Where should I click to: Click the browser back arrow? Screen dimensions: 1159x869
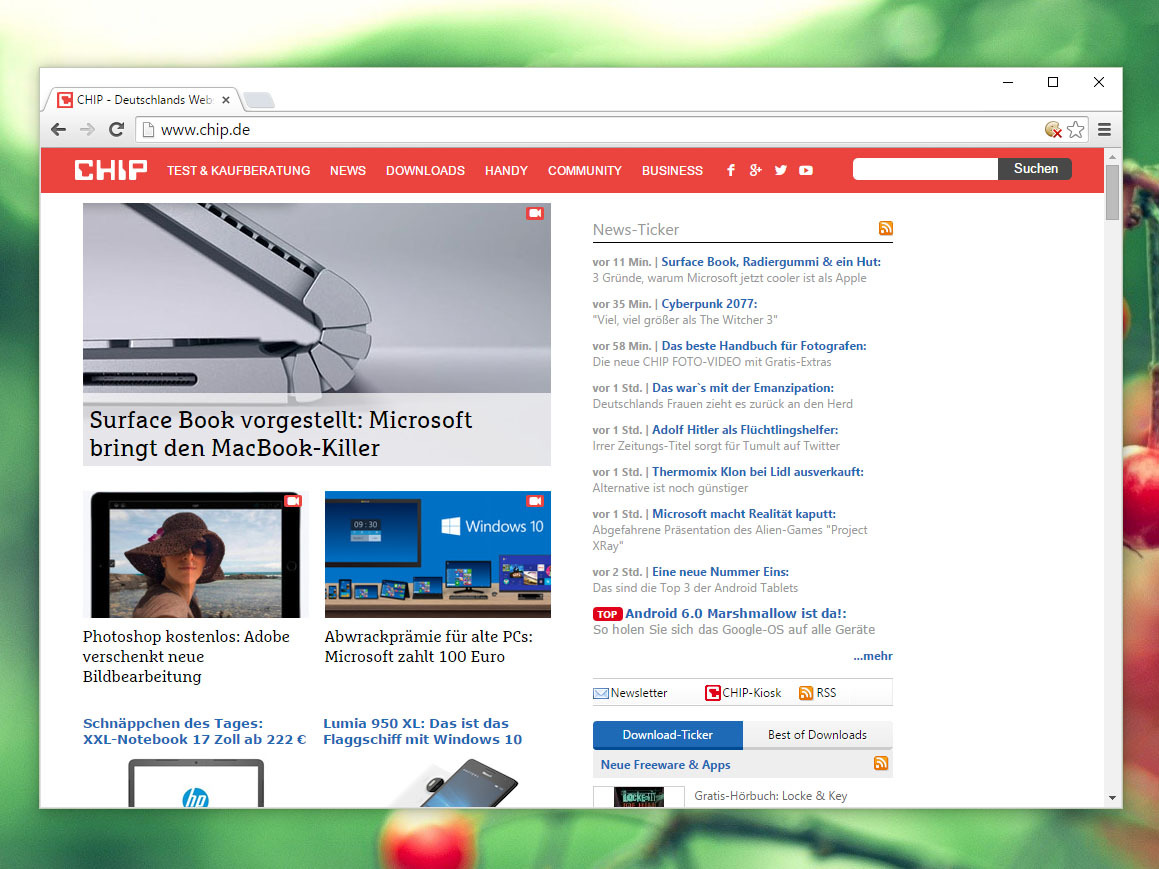[58, 130]
